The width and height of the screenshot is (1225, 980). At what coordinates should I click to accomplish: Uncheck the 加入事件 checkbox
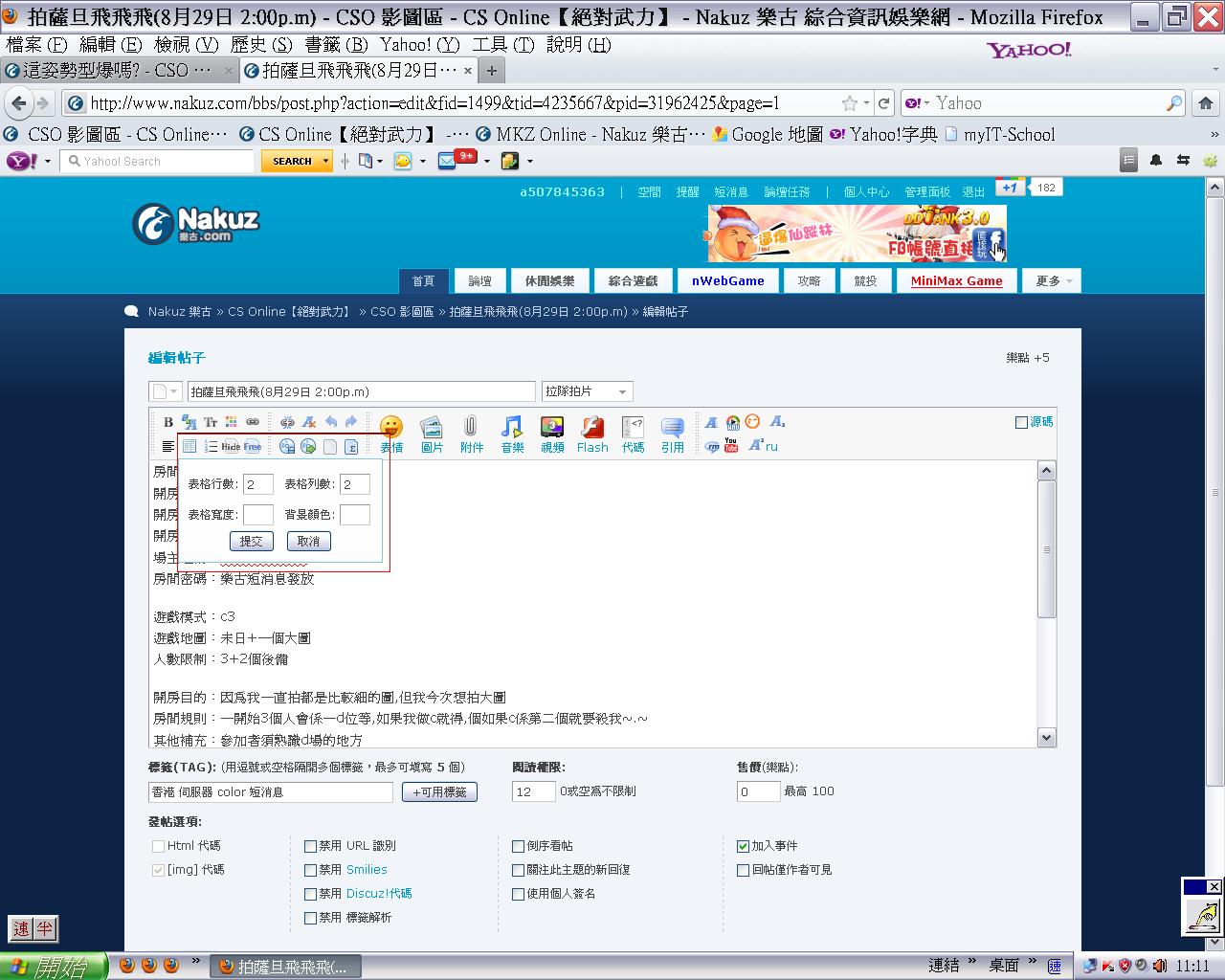[x=743, y=846]
